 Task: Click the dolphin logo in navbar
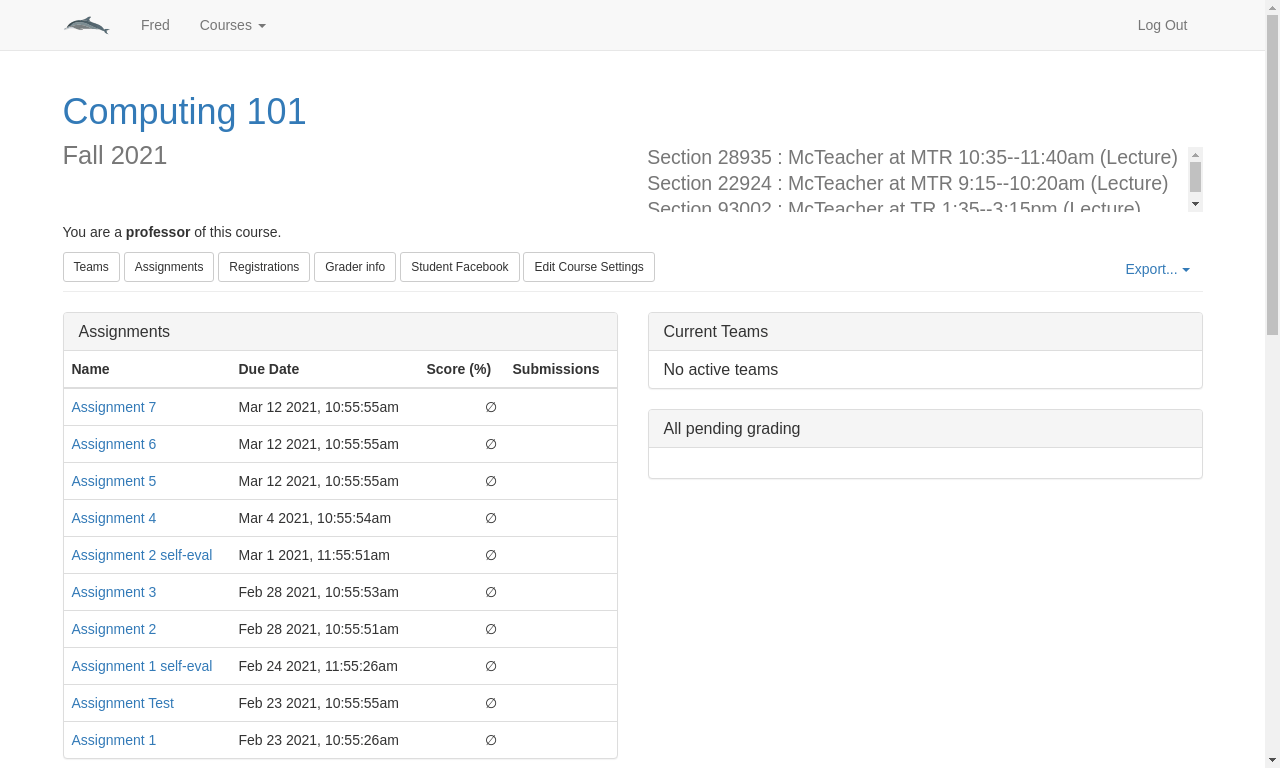click(87, 25)
